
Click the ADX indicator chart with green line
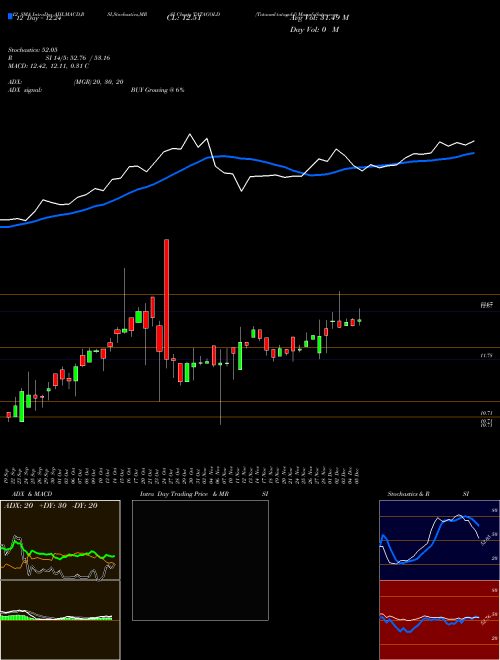pos(60,540)
